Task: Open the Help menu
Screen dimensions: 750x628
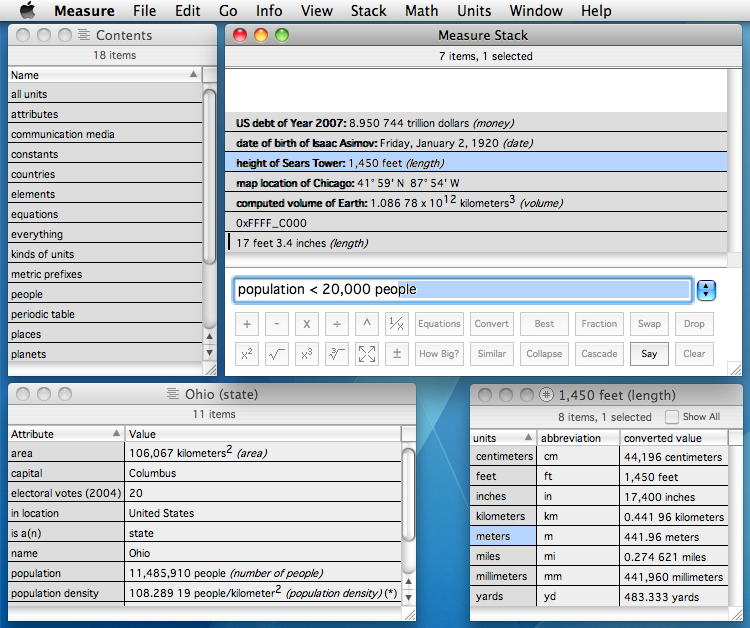Action: point(596,11)
